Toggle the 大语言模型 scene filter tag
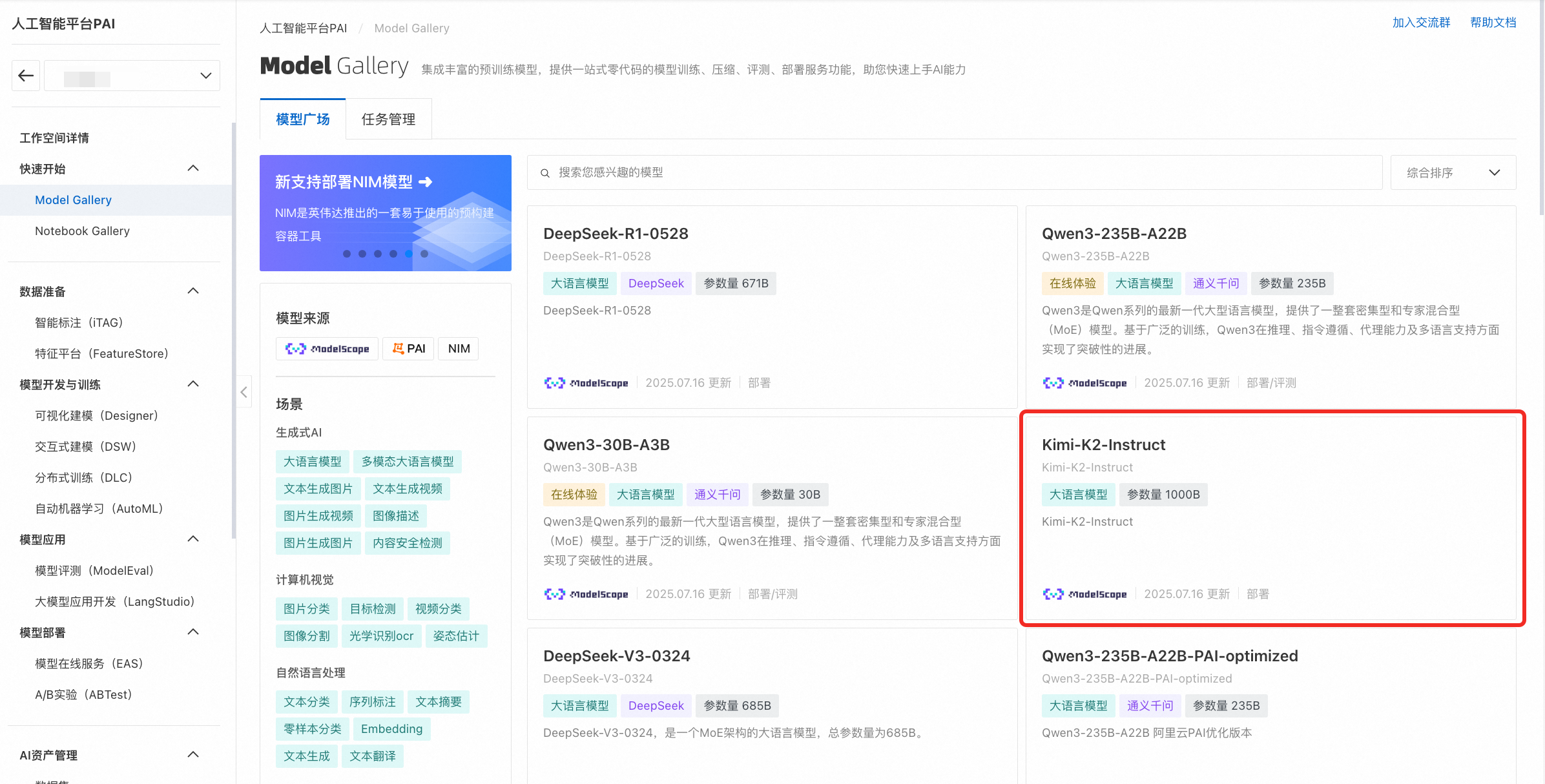Screen dimensions: 1545x784 pyautogui.click(x=313, y=462)
